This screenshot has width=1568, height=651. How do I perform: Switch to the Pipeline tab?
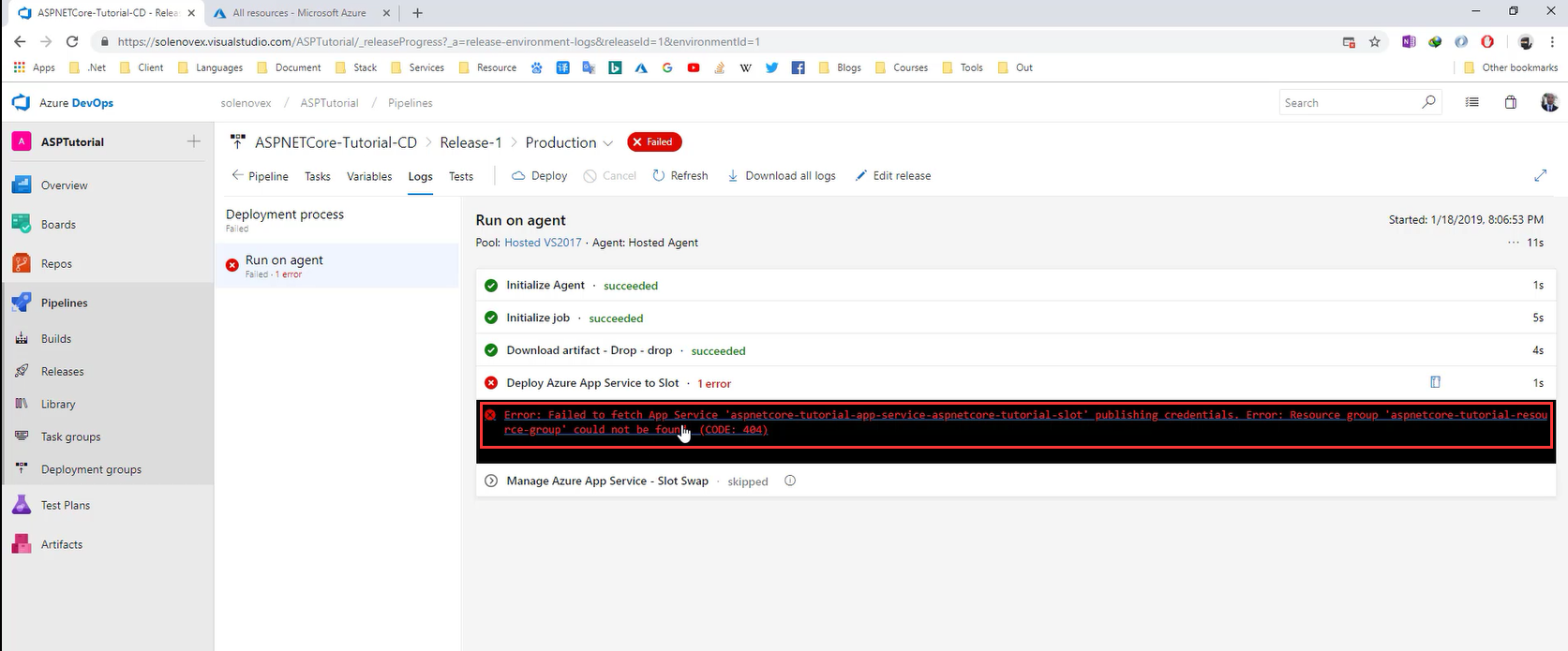click(260, 176)
